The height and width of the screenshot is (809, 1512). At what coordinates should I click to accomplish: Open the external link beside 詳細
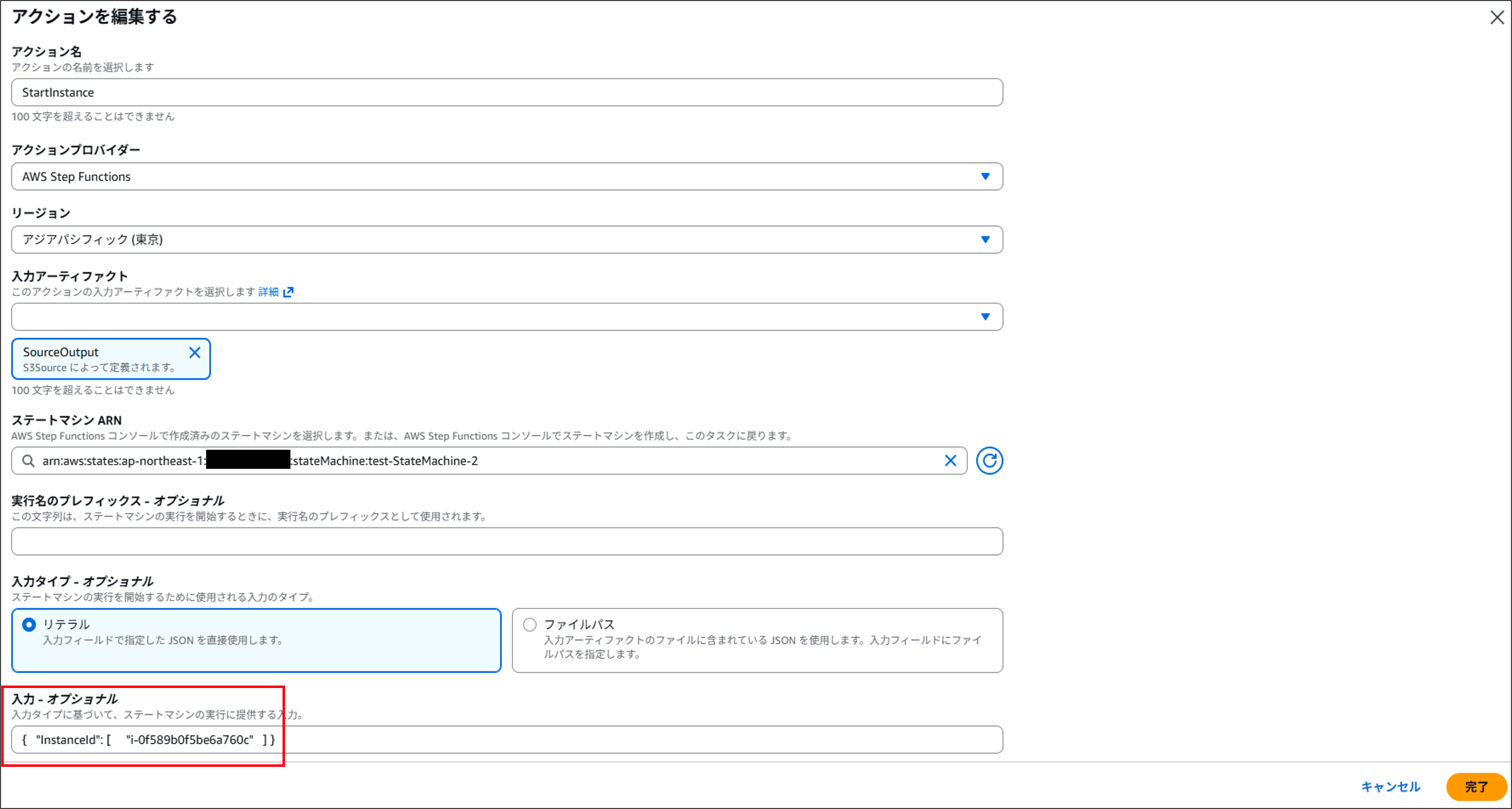[289, 292]
